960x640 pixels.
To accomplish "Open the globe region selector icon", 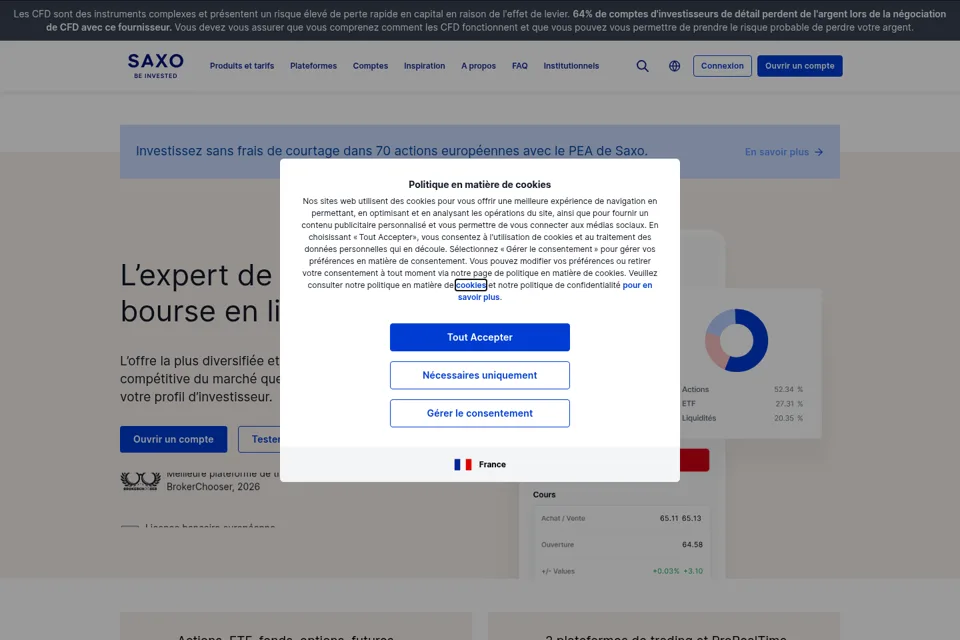I will click(674, 66).
